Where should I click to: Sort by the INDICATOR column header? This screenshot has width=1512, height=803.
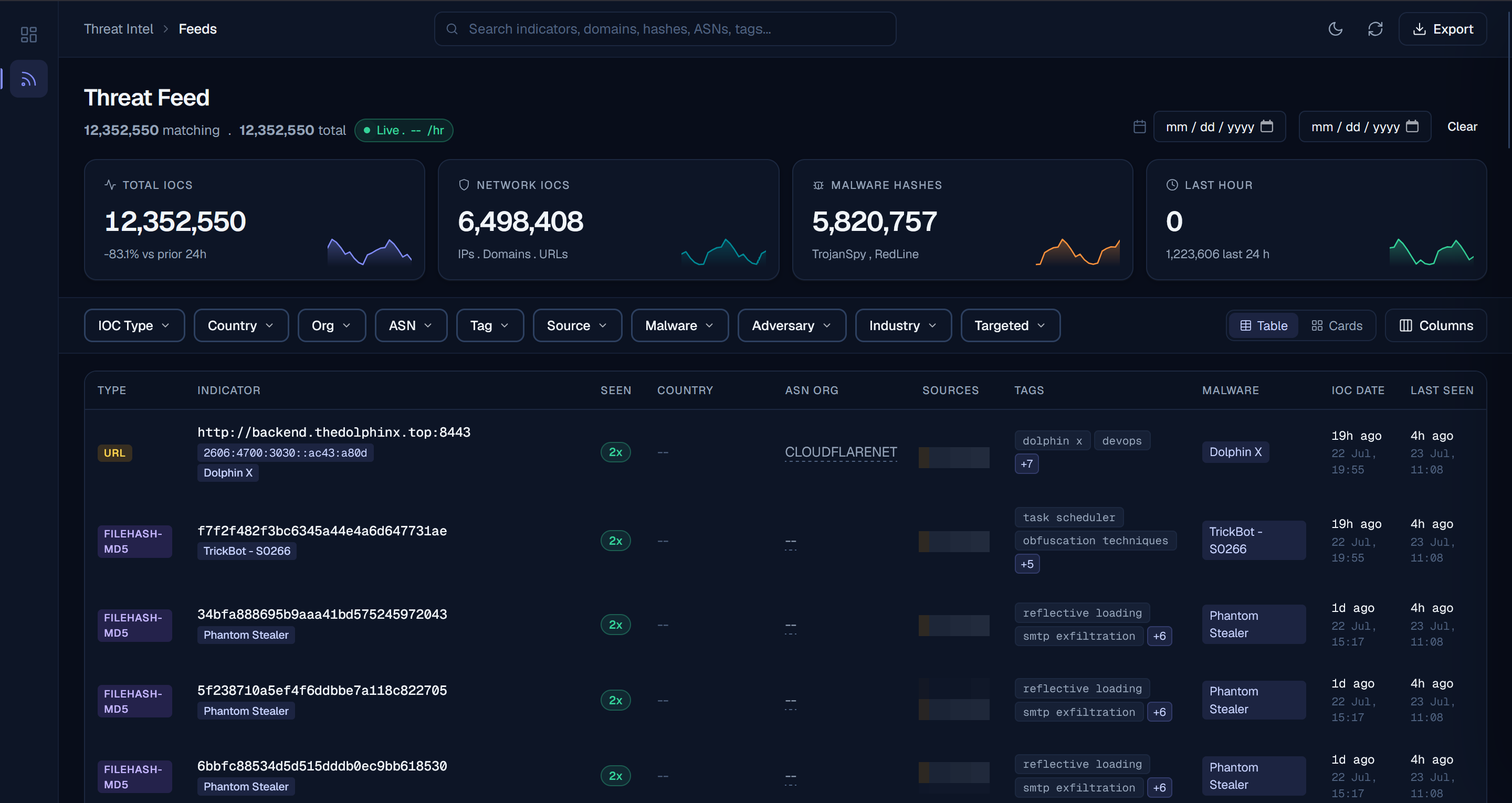point(228,390)
